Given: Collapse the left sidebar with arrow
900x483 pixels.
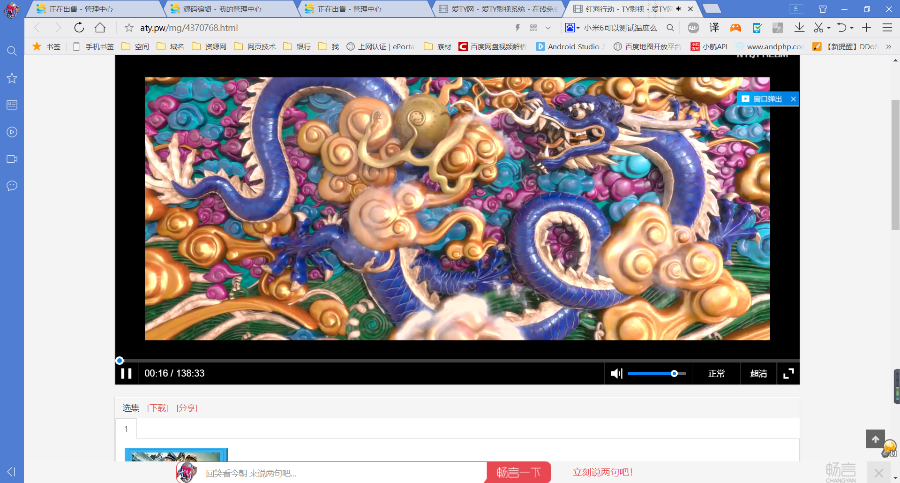Looking at the screenshot, I should coord(11,472).
